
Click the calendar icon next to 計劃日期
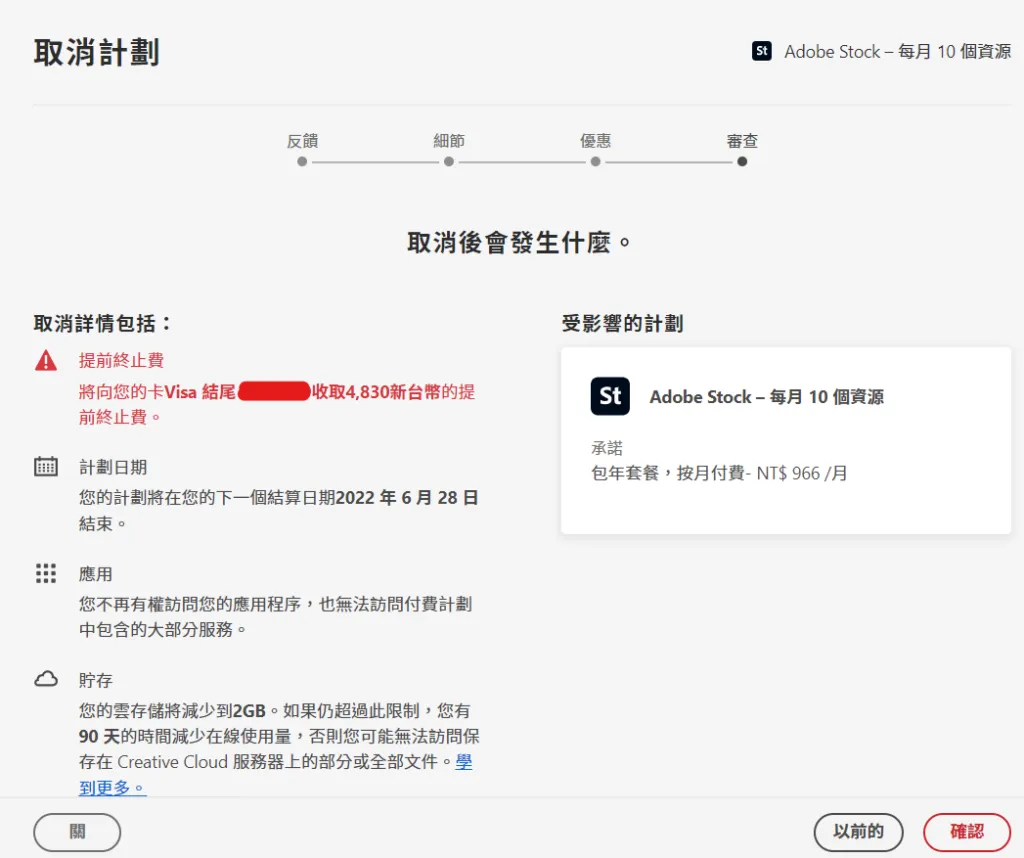45,466
